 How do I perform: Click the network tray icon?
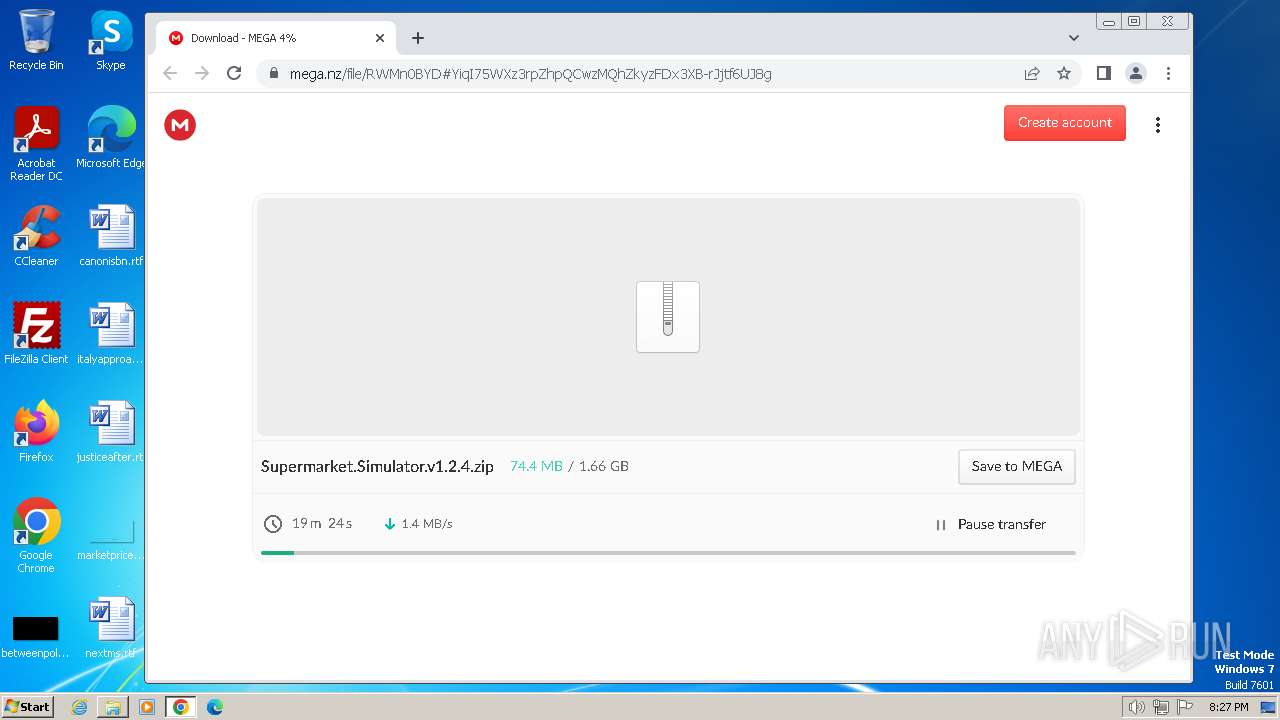[1161, 707]
